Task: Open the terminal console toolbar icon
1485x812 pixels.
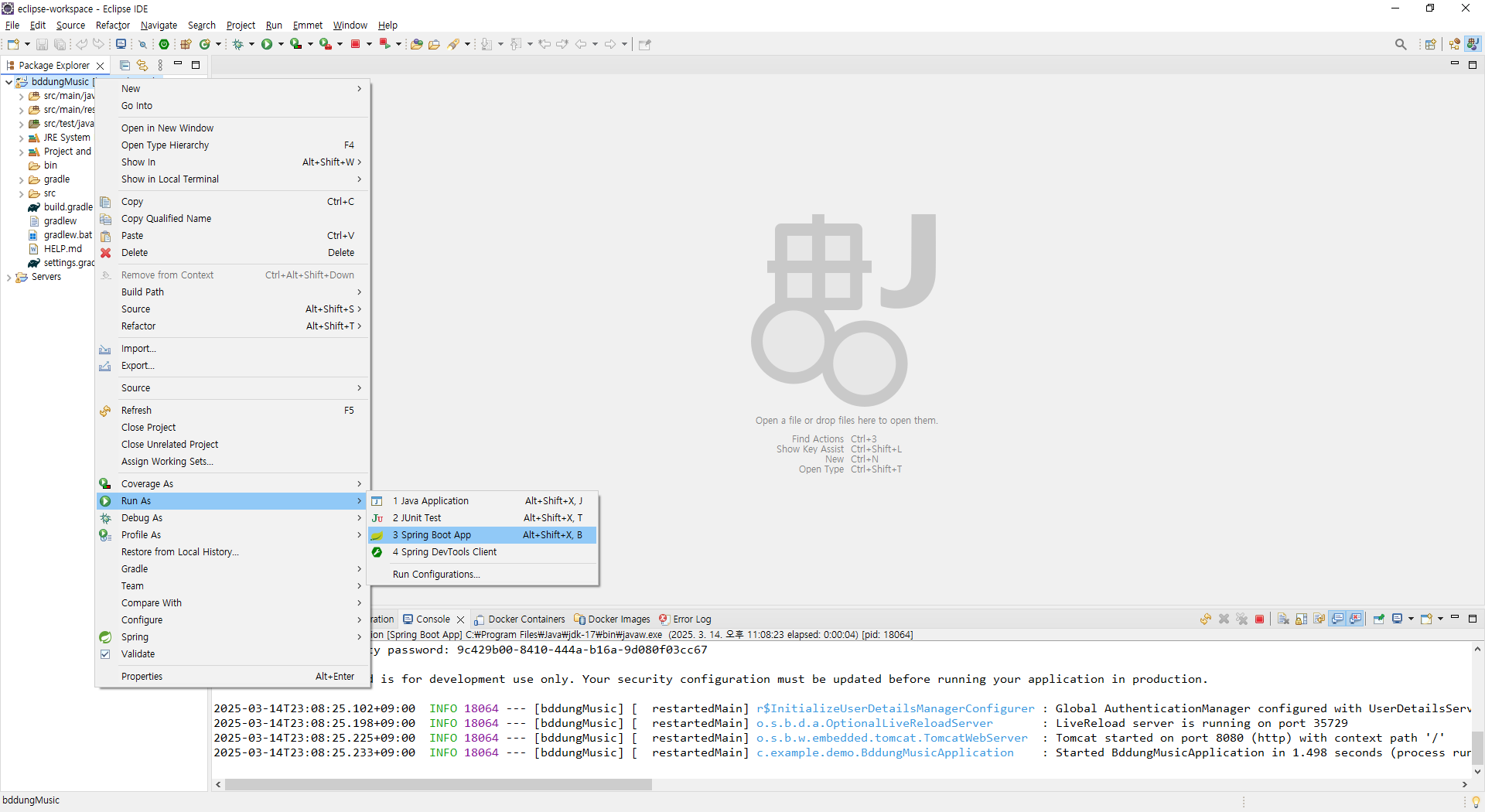Action: 121,44
